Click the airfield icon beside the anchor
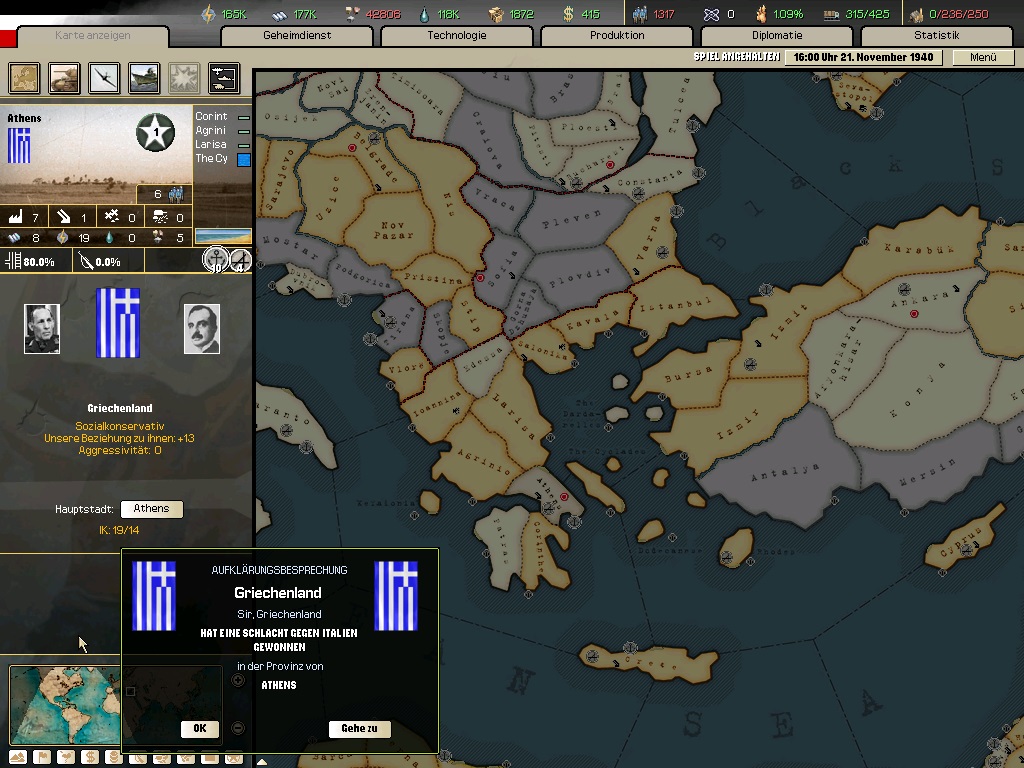This screenshot has width=1024, height=768. (x=241, y=260)
